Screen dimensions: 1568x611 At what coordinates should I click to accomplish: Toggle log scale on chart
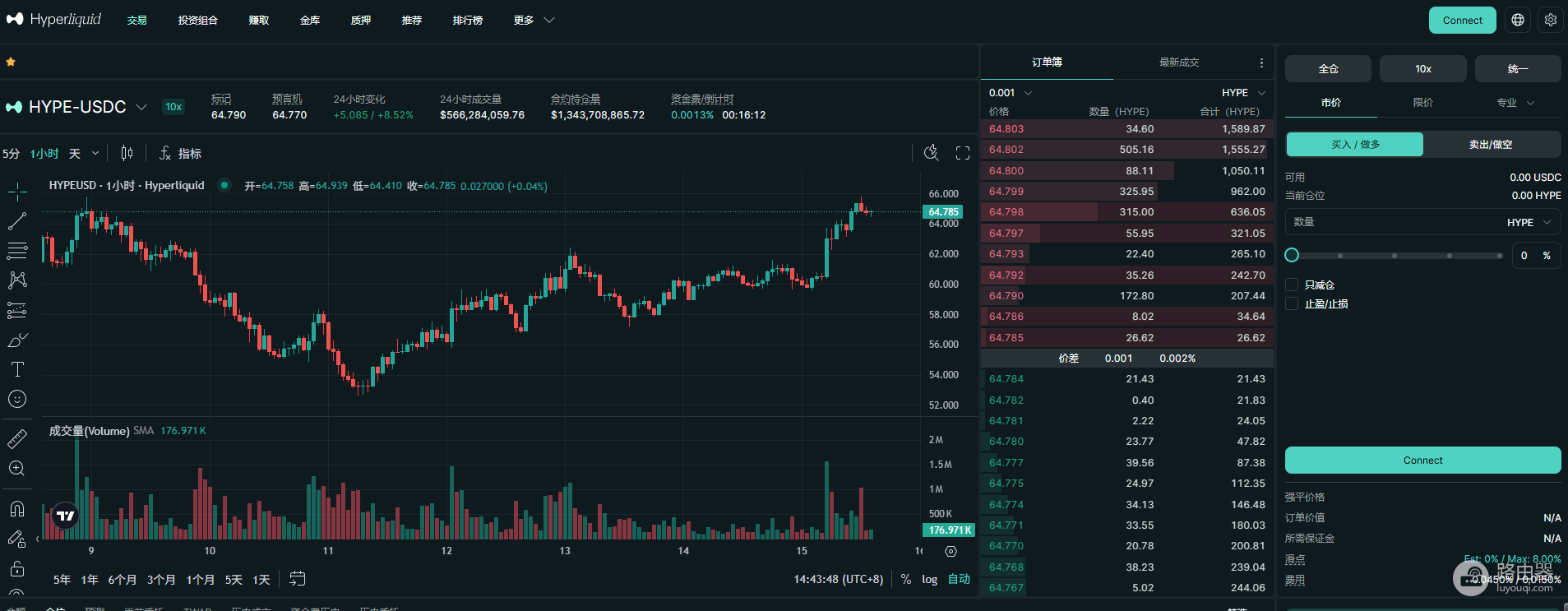(929, 579)
